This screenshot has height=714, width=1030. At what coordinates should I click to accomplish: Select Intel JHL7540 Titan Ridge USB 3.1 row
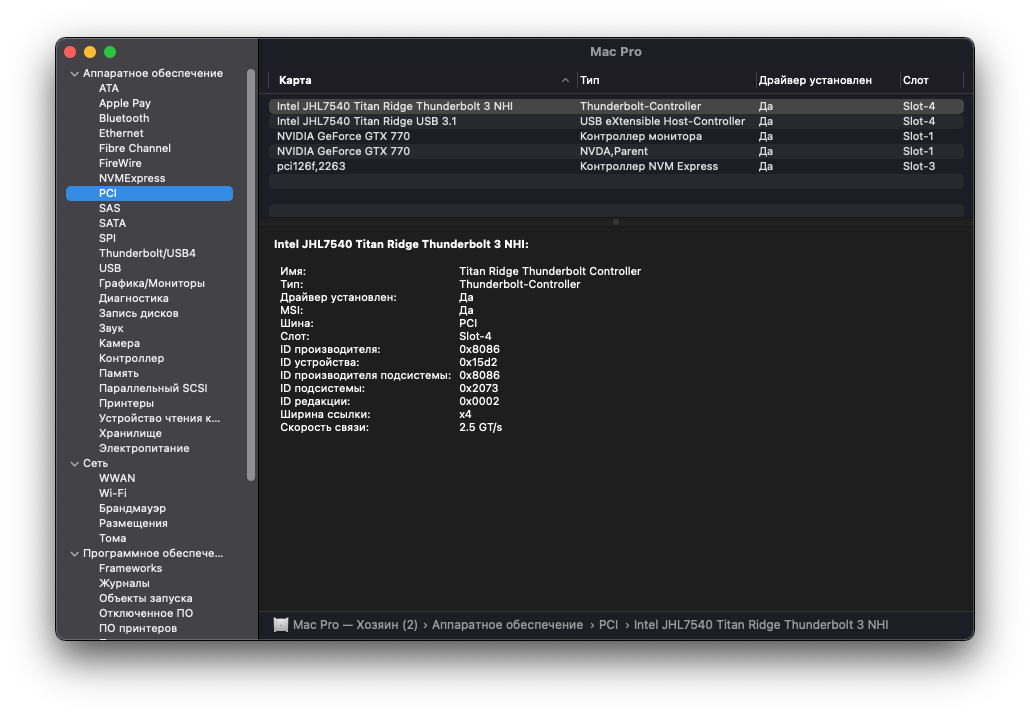616,122
